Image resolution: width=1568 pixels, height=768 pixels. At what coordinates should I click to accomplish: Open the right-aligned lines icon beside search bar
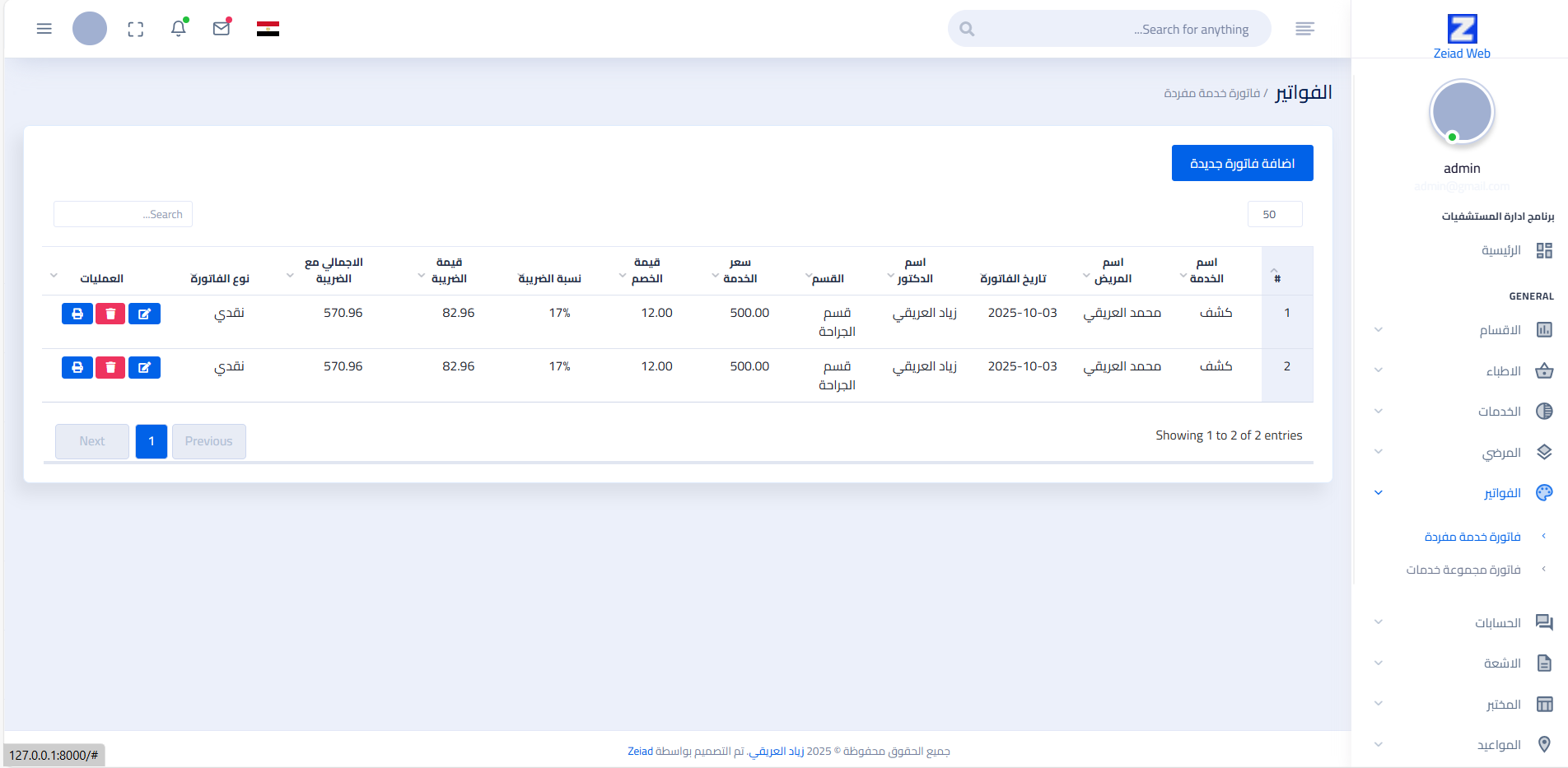point(1304,29)
